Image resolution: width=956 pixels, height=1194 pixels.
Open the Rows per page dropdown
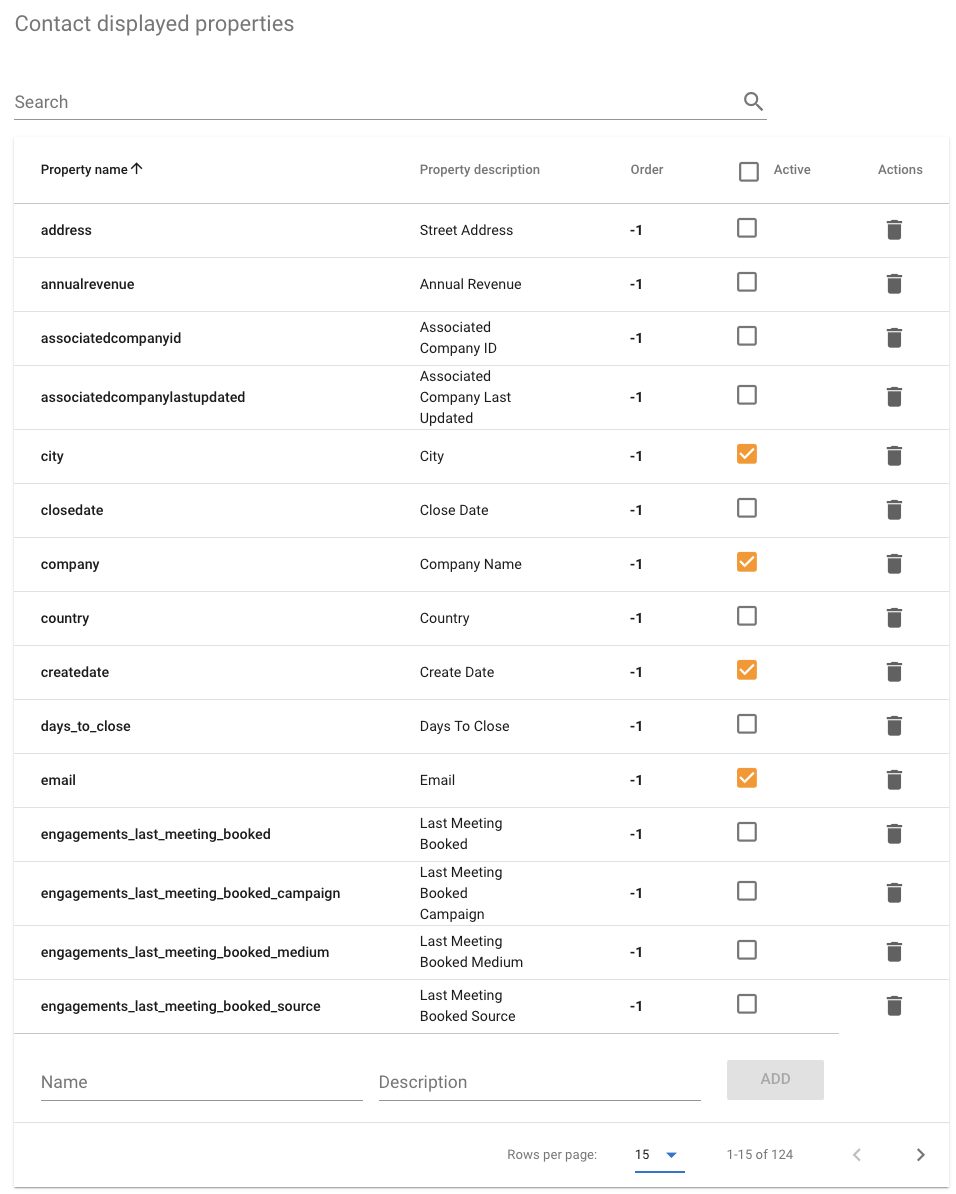(x=657, y=1155)
